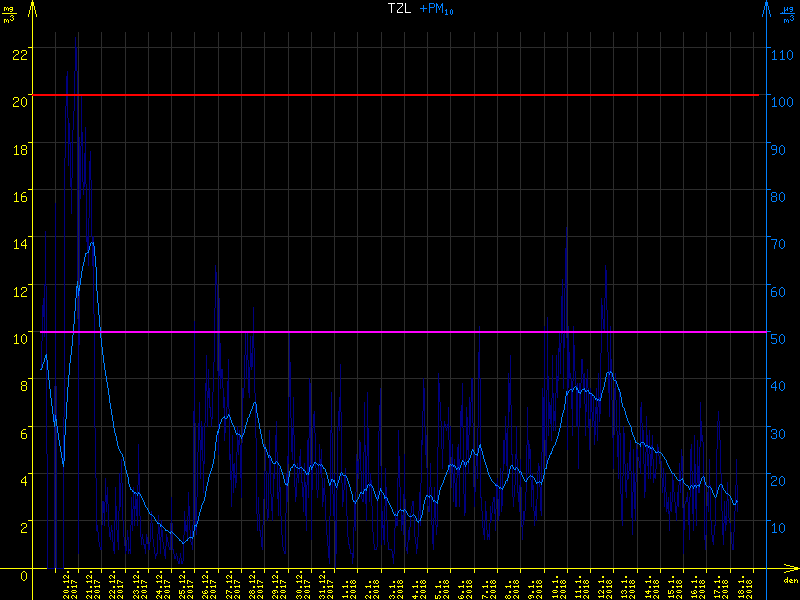Click the yellow left axis arrowhead
Viewport: 800px width, 600px height.
click(33, 8)
